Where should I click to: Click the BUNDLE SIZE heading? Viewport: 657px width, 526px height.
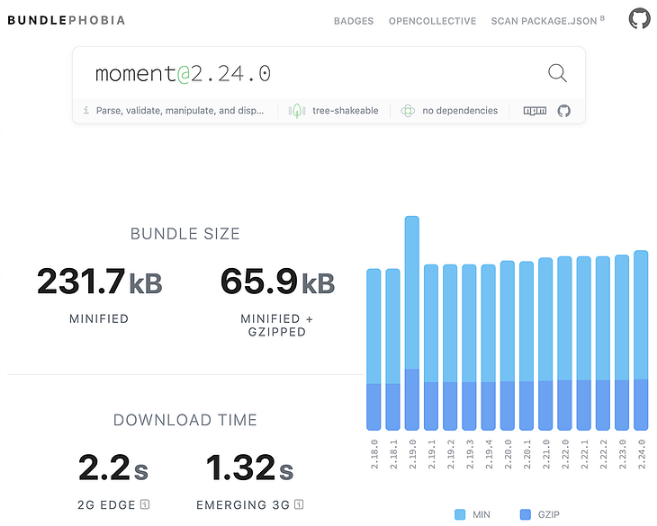click(185, 234)
